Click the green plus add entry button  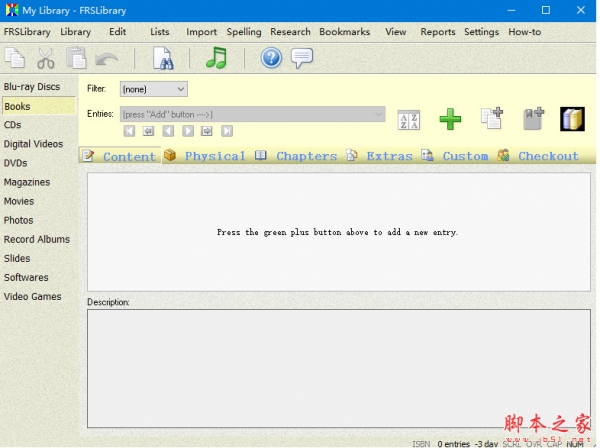(x=451, y=119)
